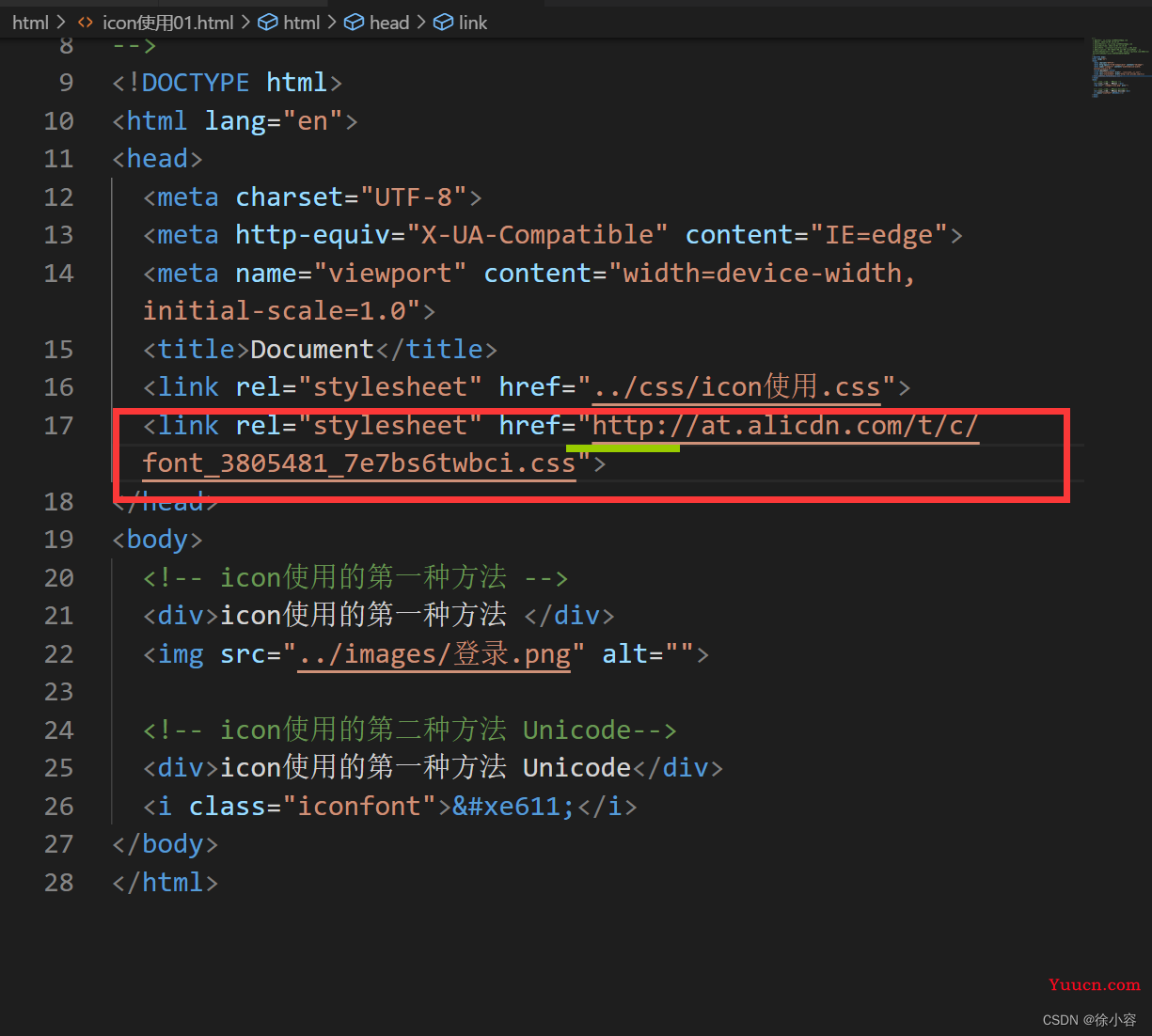The height and width of the screenshot is (1036, 1152).
Task: Place cursor on the &#xe611; entity
Action: pyautogui.click(x=513, y=807)
